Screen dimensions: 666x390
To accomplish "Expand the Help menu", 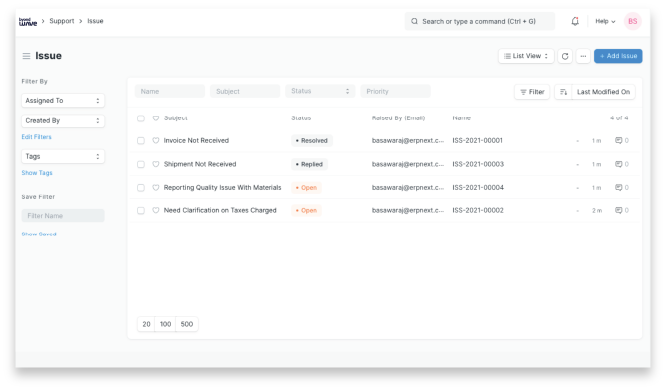I will tap(605, 21).
